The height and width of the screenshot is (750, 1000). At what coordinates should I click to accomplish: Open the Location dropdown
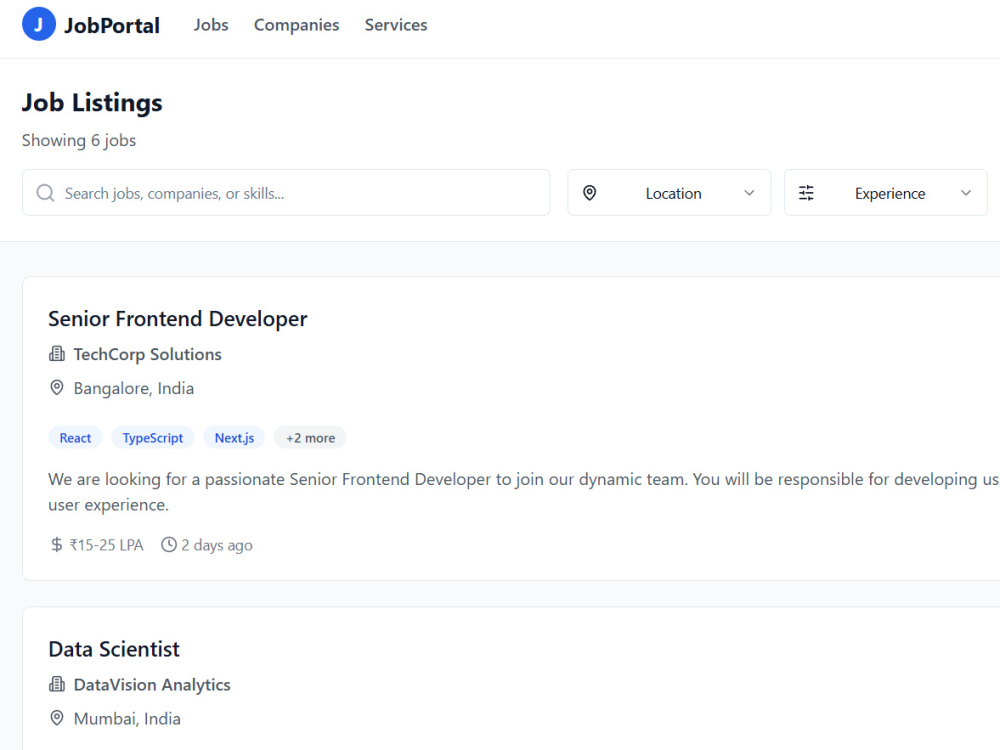669,193
